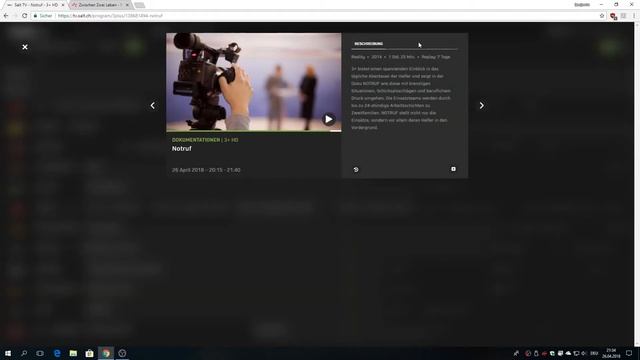This screenshot has width=640, height=360.
Task: Click the programme metadata line under Beschreibung
Action: 401,57
